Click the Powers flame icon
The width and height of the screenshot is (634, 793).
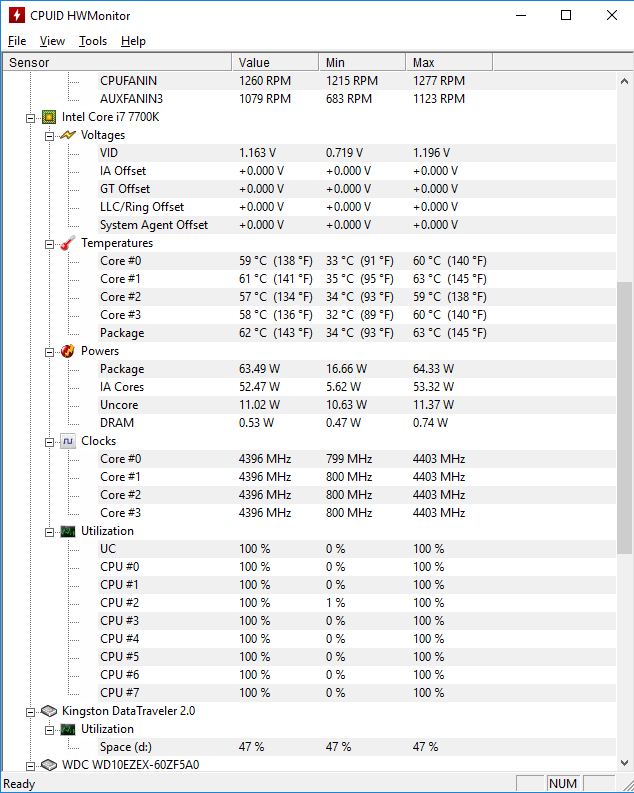click(x=67, y=351)
